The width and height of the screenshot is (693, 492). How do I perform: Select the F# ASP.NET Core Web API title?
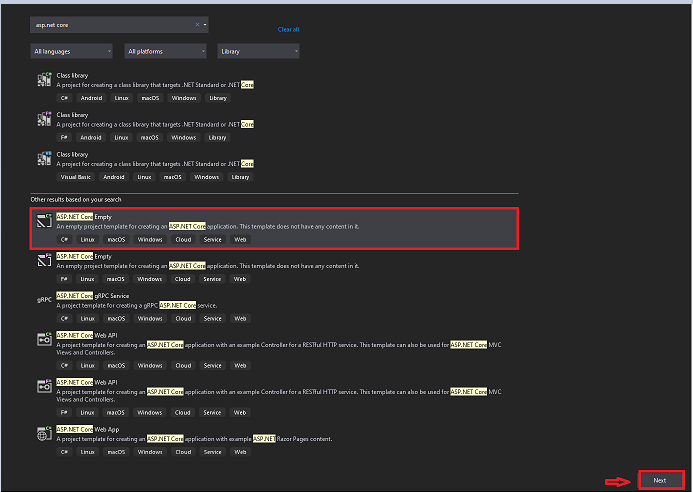(x=87, y=382)
